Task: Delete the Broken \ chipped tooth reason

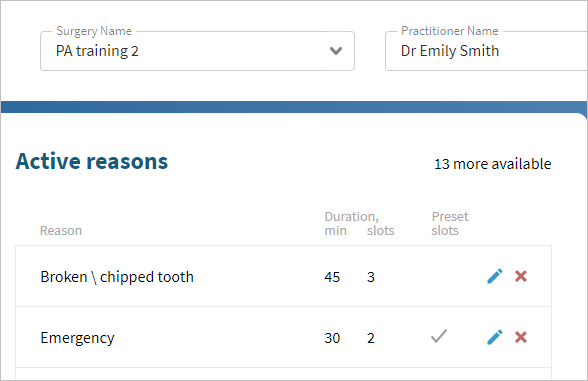Action: coord(521,276)
